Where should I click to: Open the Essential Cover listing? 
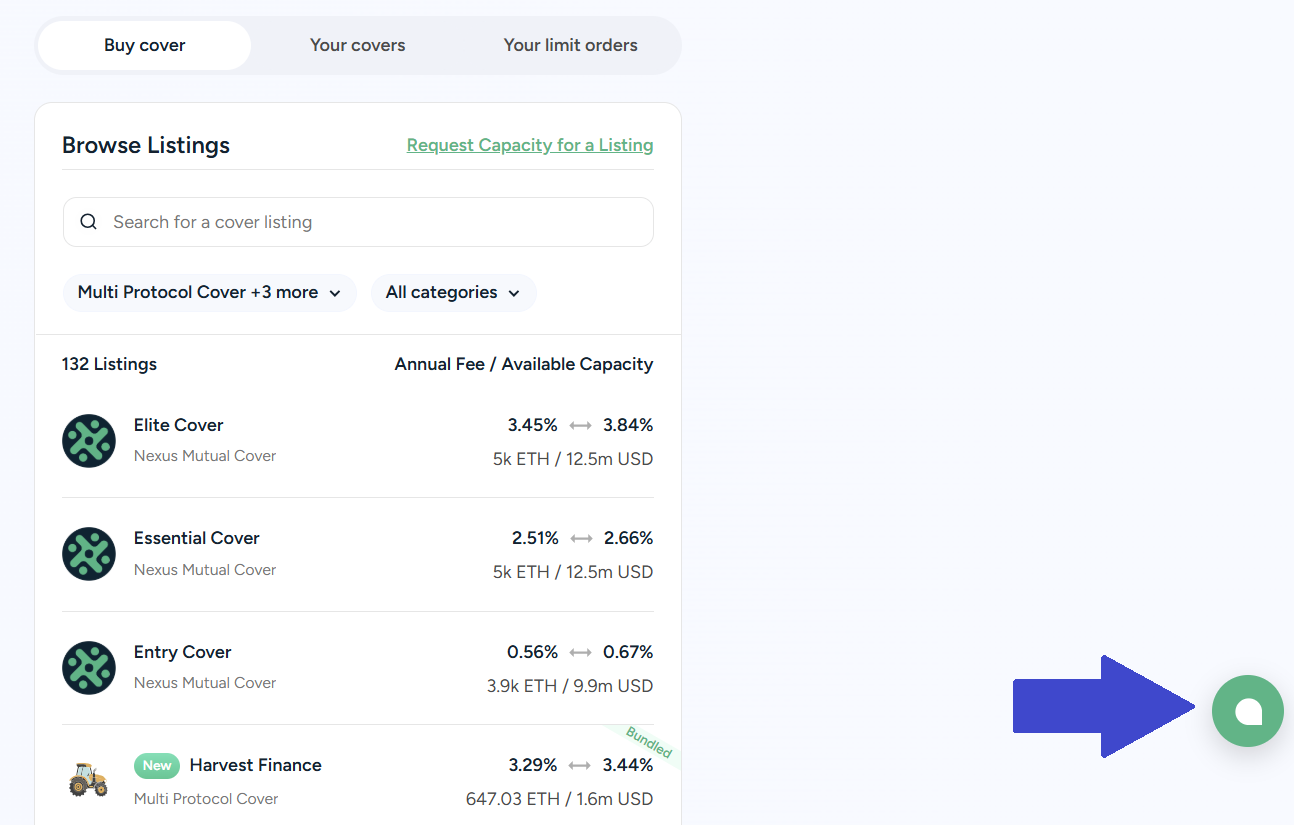[x=358, y=554]
